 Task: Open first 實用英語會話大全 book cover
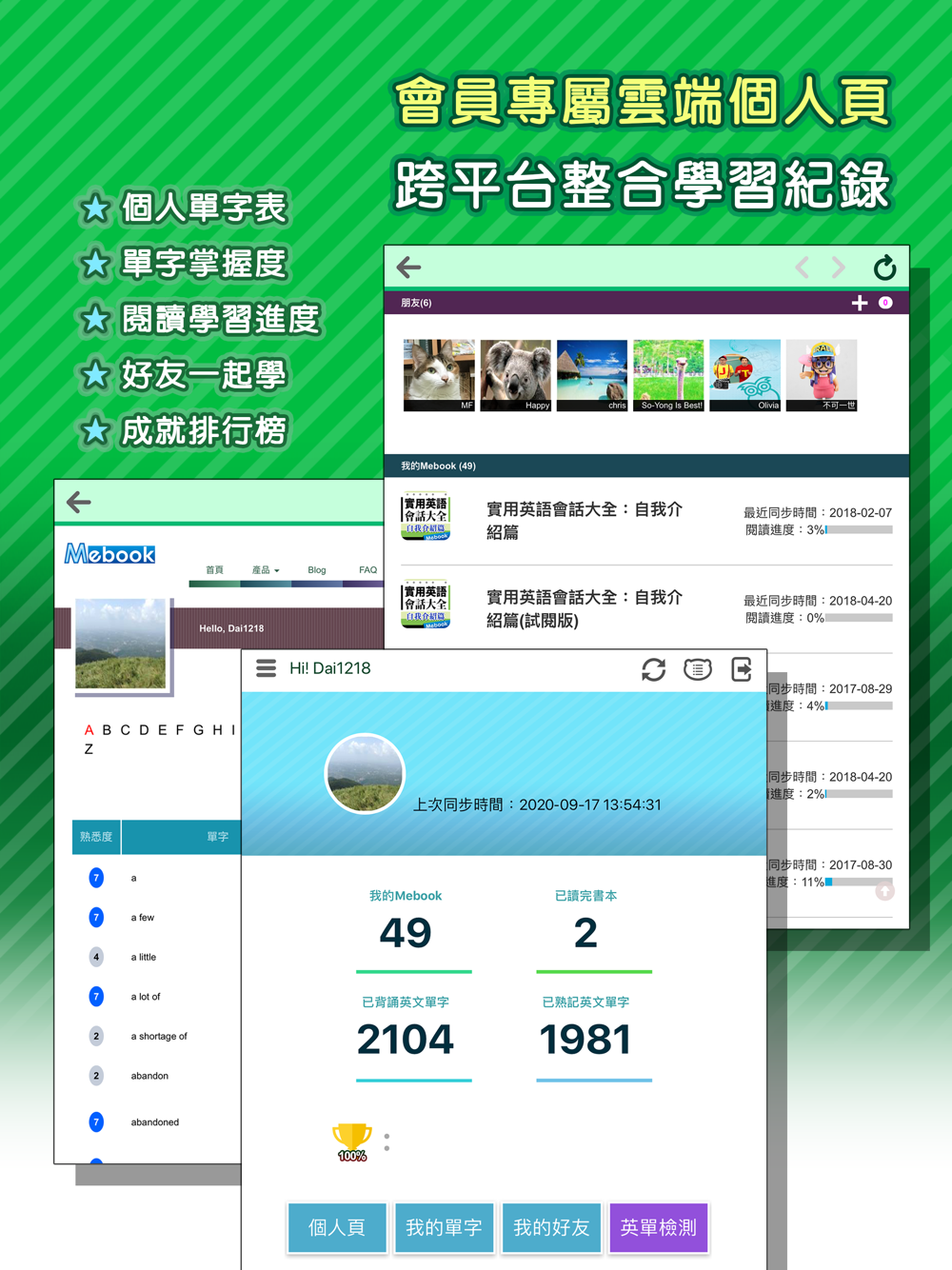[x=426, y=516]
